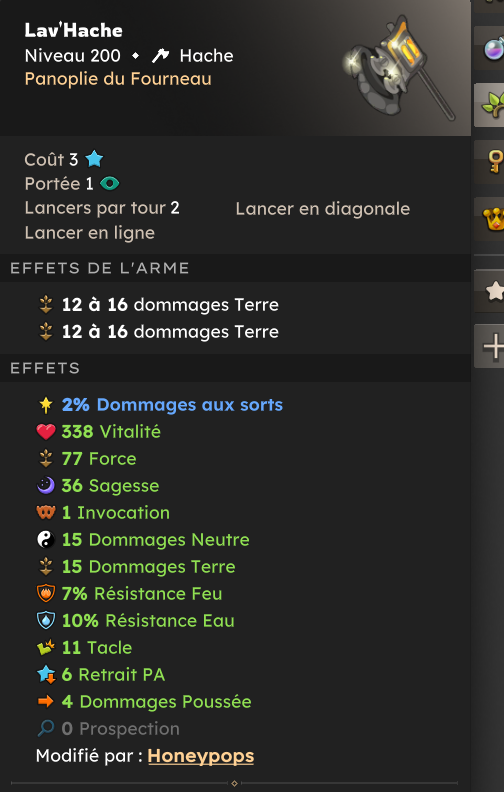The width and height of the screenshot is (504, 792).
Task: Open the golden crown sidebar icon
Action: click(493, 220)
